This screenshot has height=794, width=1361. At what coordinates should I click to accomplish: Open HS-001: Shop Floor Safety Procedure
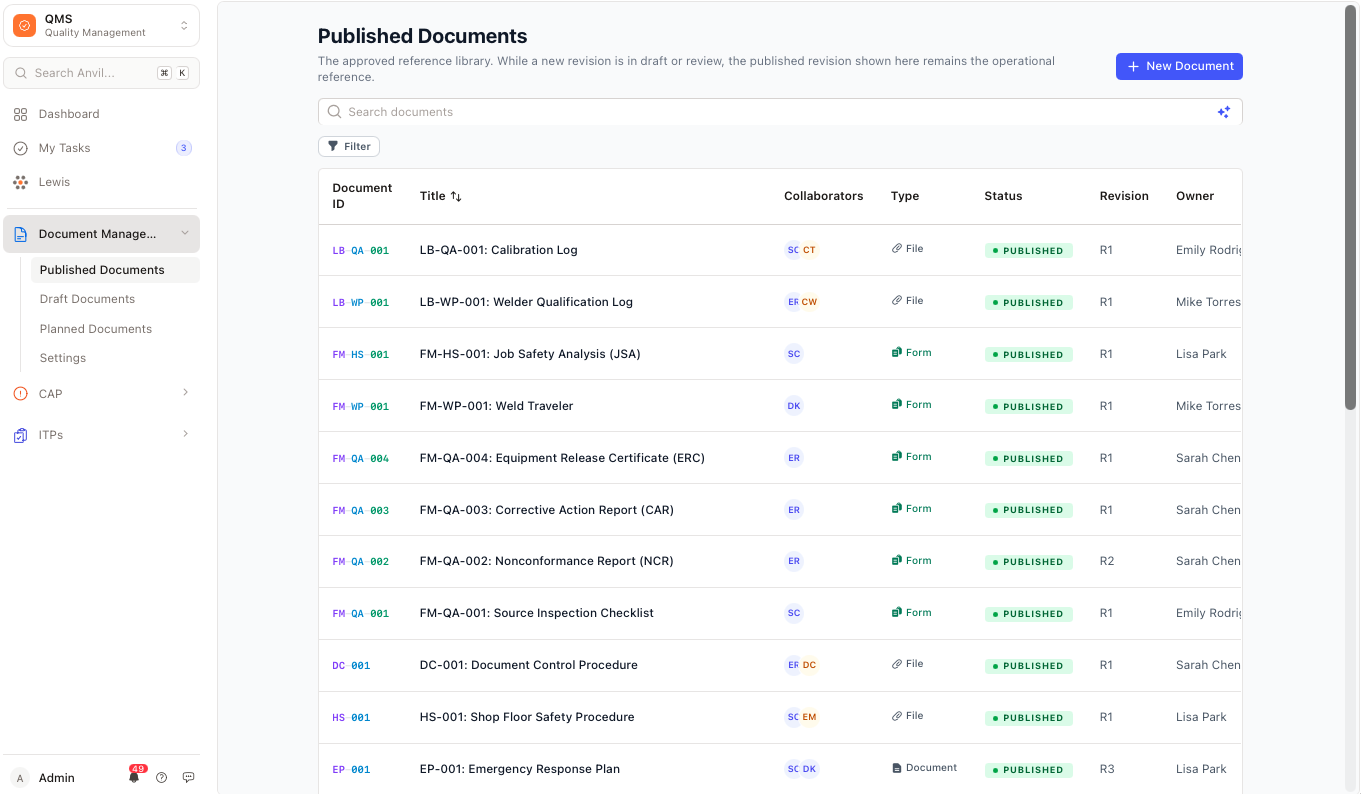(527, 717)
